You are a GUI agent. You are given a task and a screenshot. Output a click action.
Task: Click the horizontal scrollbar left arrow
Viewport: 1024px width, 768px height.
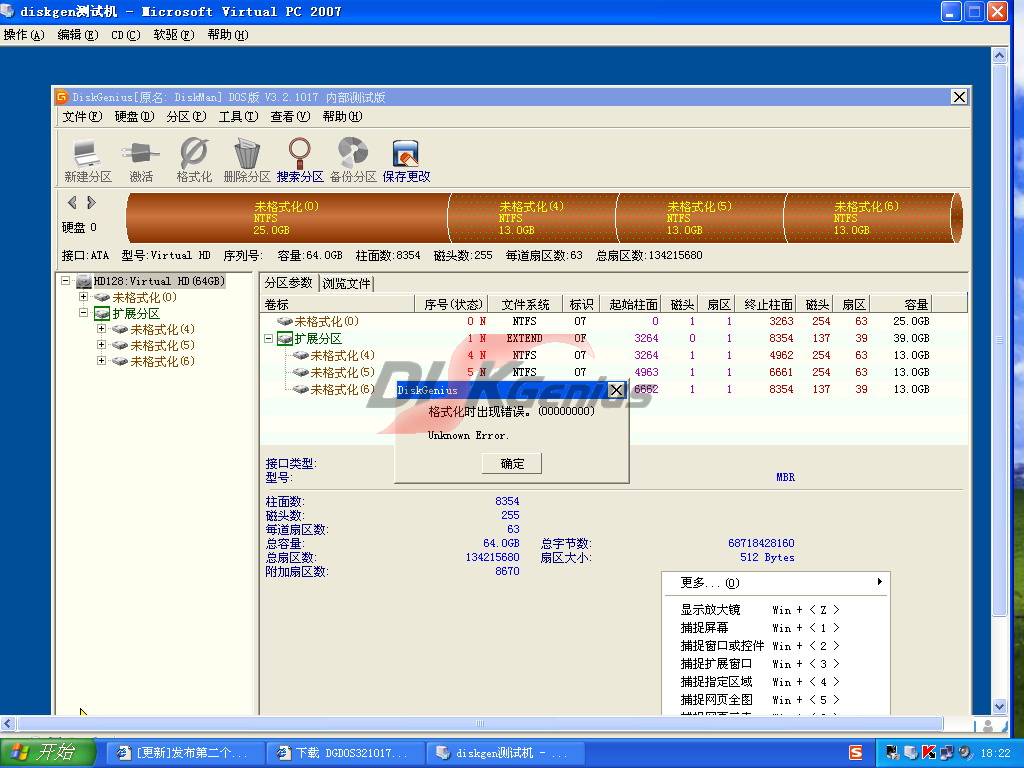(7, 723)
